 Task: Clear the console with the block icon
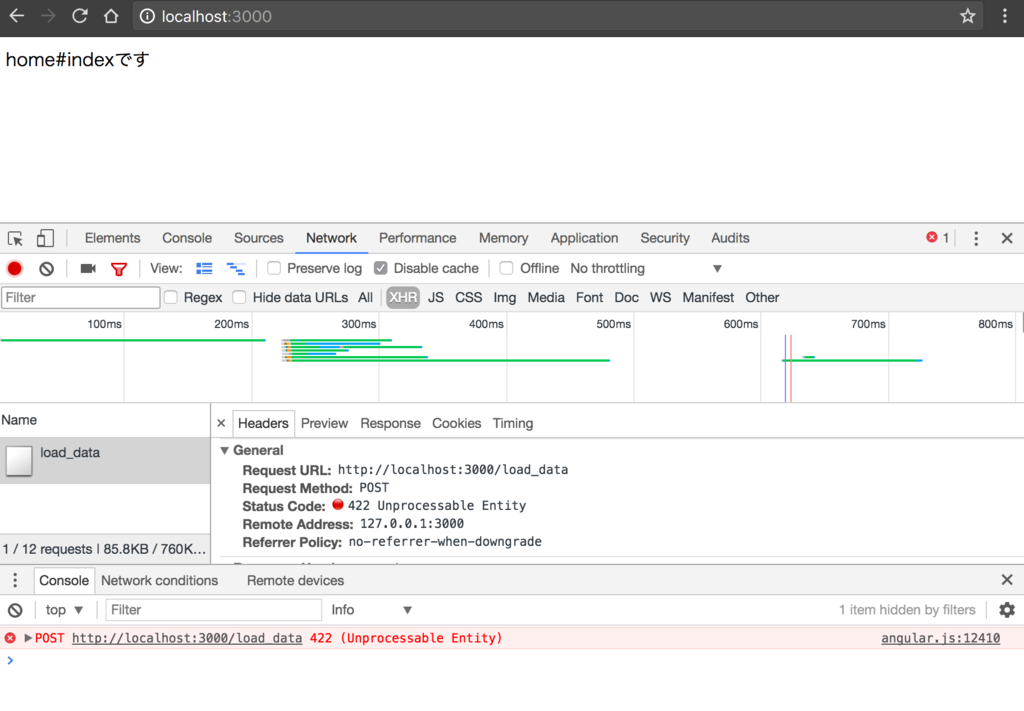coord(15,610)
